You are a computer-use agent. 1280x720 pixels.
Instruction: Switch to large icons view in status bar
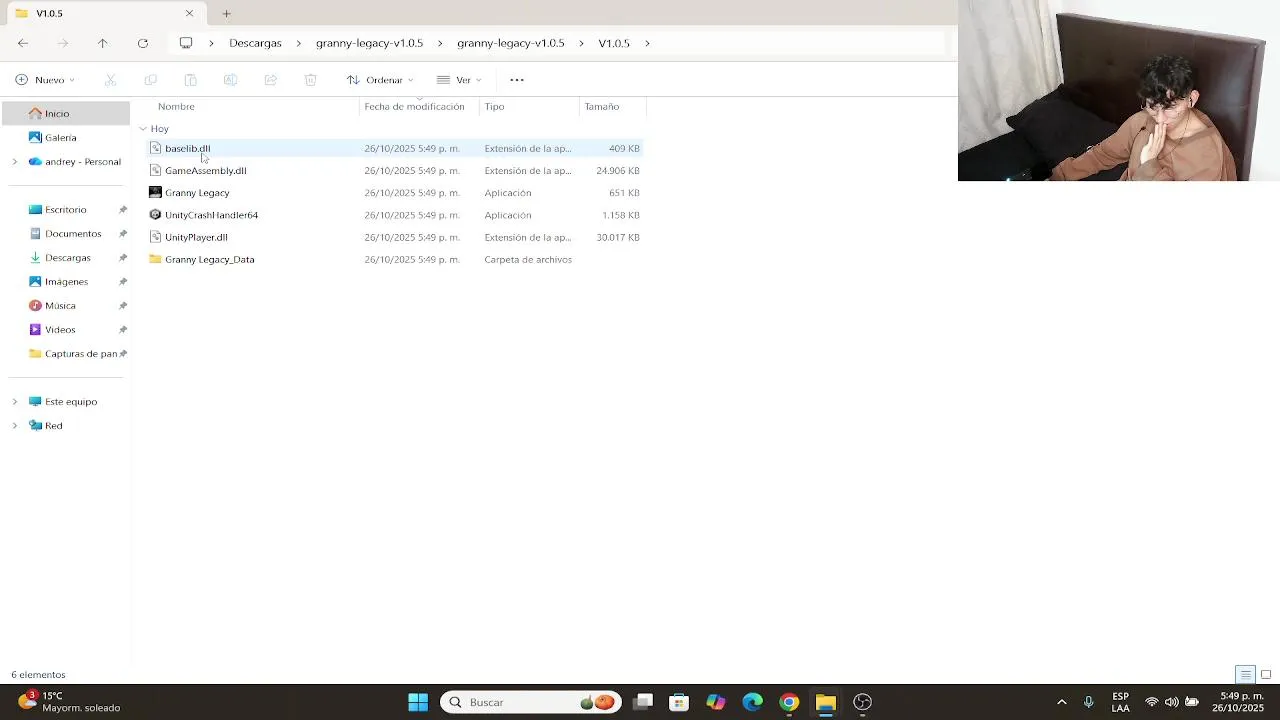point(1266,675)
